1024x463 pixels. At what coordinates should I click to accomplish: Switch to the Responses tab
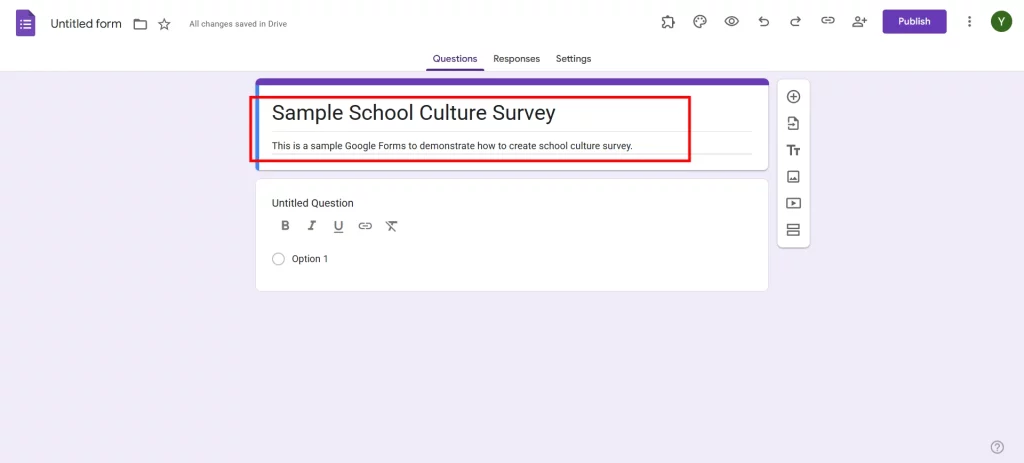pyautogui.click(x=517, y=59)
